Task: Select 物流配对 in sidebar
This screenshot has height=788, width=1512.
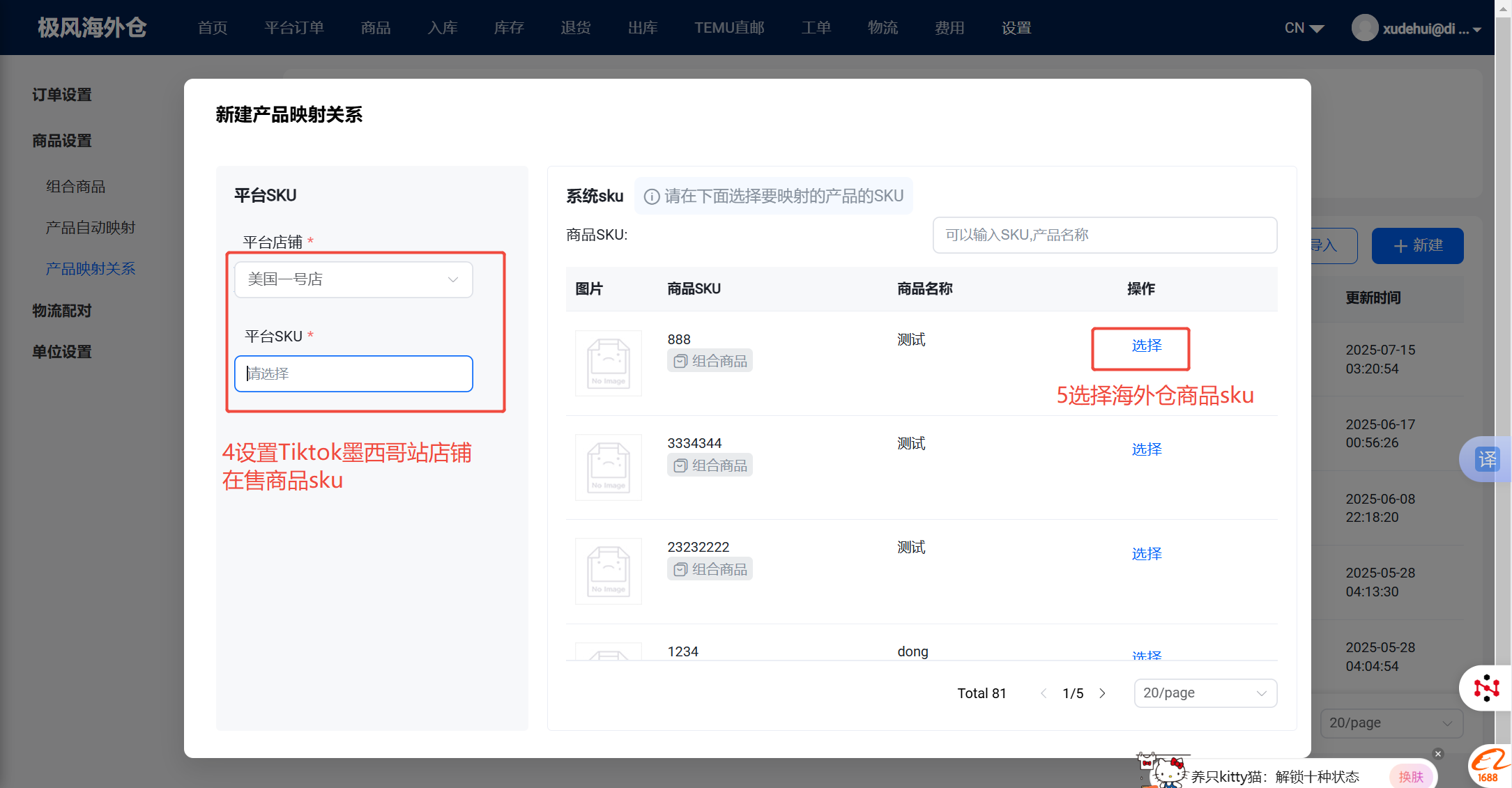Action: tap(62, 311)
